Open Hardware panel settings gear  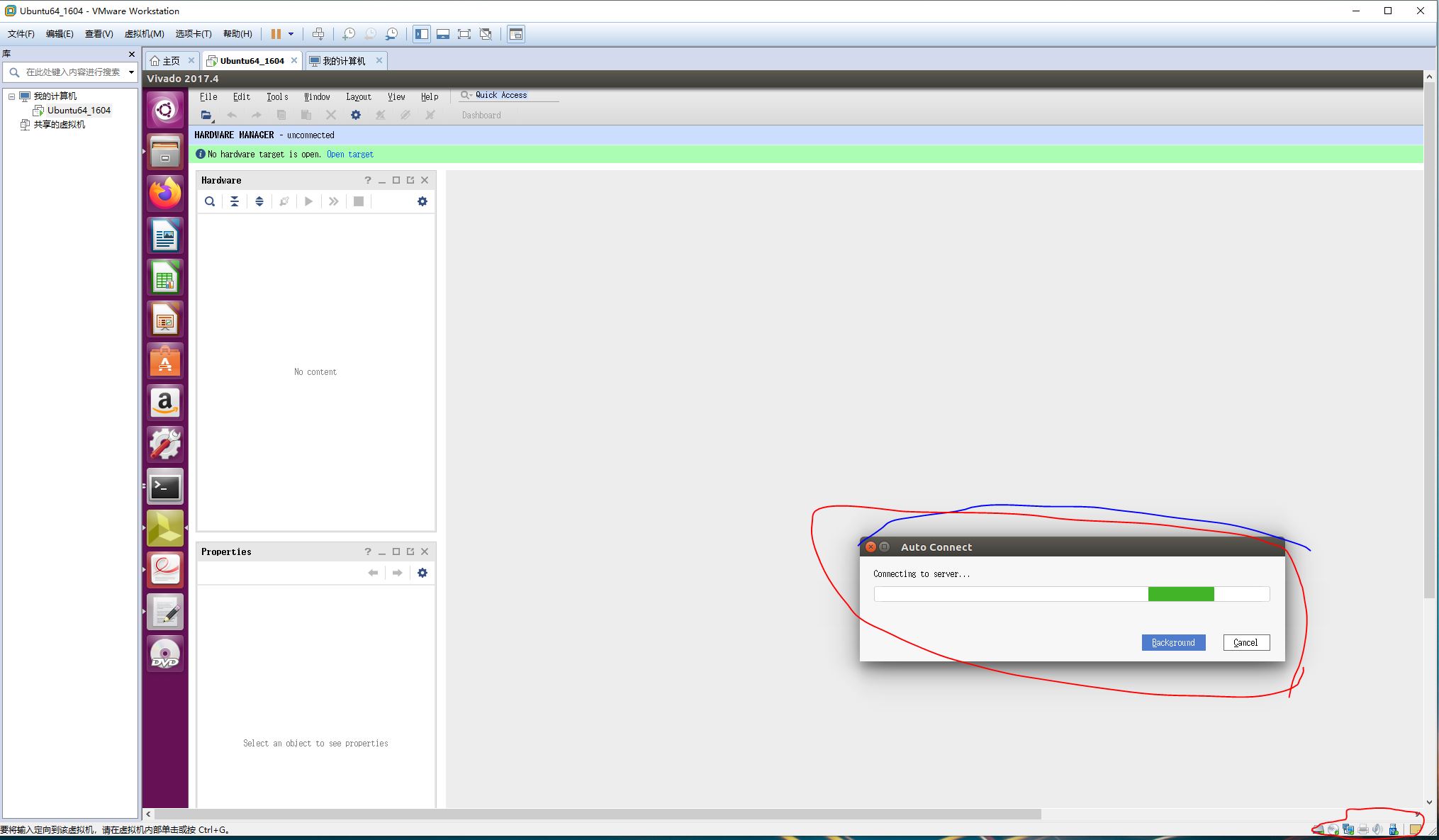point(422,202)
